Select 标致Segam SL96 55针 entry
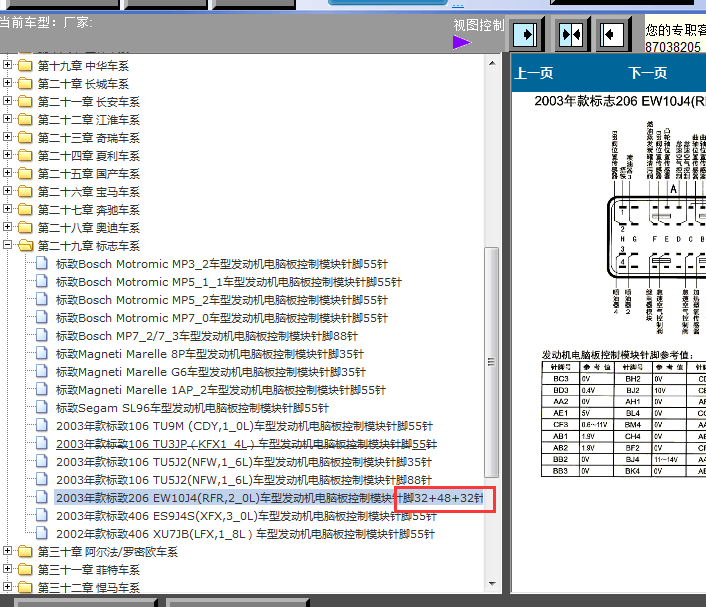Image resolution: width=706 pixels, height=607 pixels. (x=192, y=408)
